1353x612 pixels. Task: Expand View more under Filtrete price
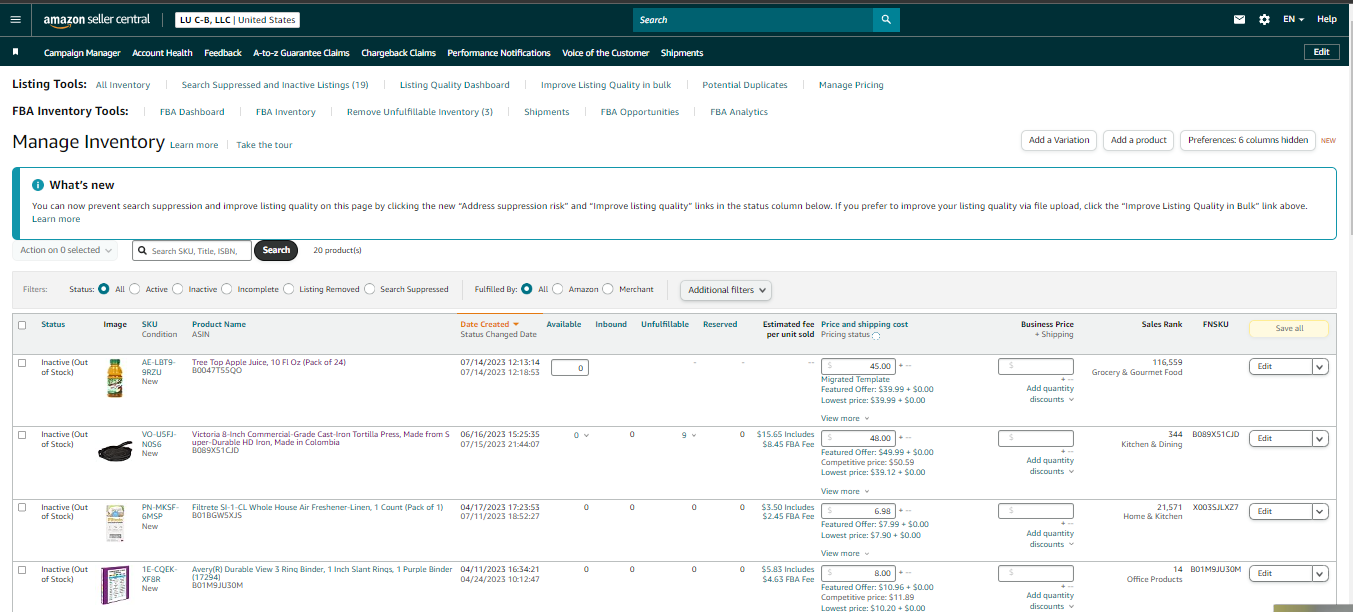pyautogui.click(x=845, y=553)
